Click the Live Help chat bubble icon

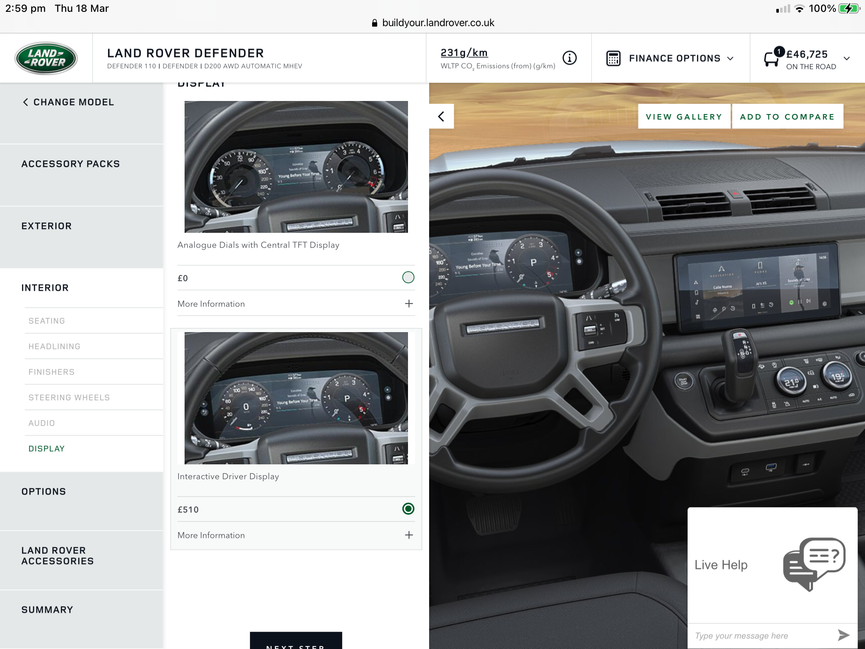tap(814, 563)
